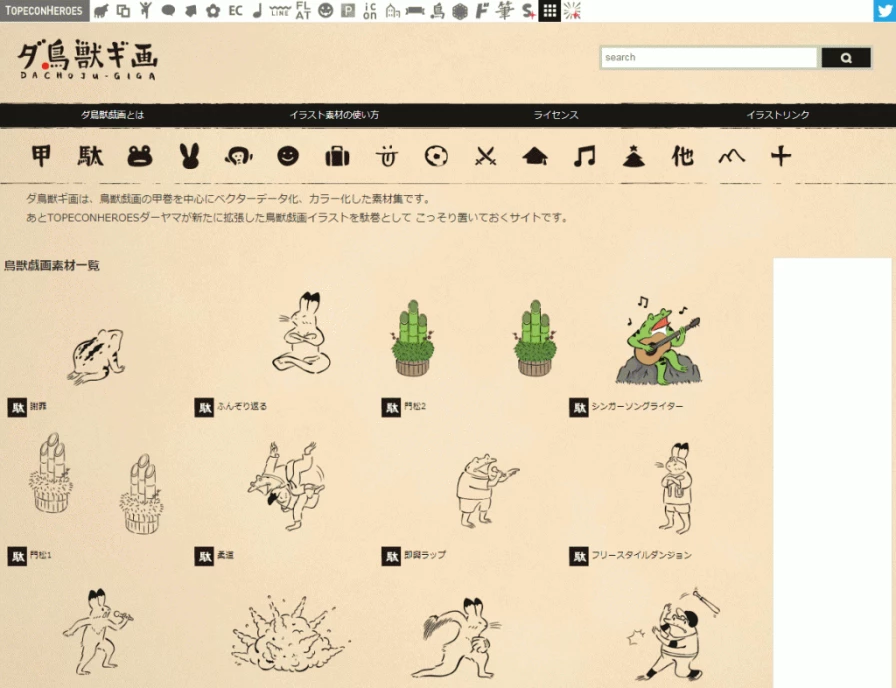Select the 他 (other) category icon

[x=682, y=156]
